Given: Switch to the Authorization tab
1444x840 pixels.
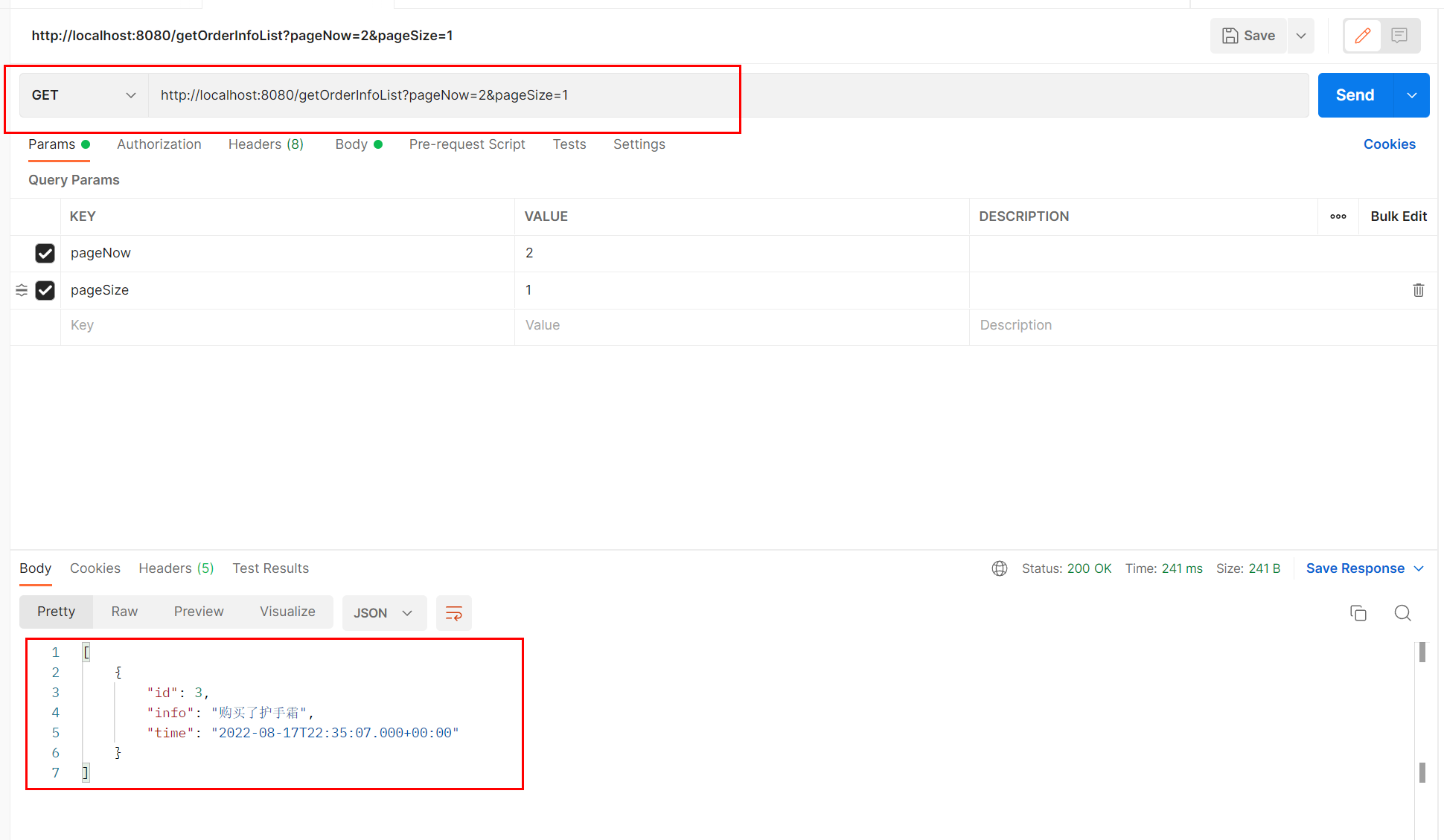Looking at the screenshot, I should (159, 144).
